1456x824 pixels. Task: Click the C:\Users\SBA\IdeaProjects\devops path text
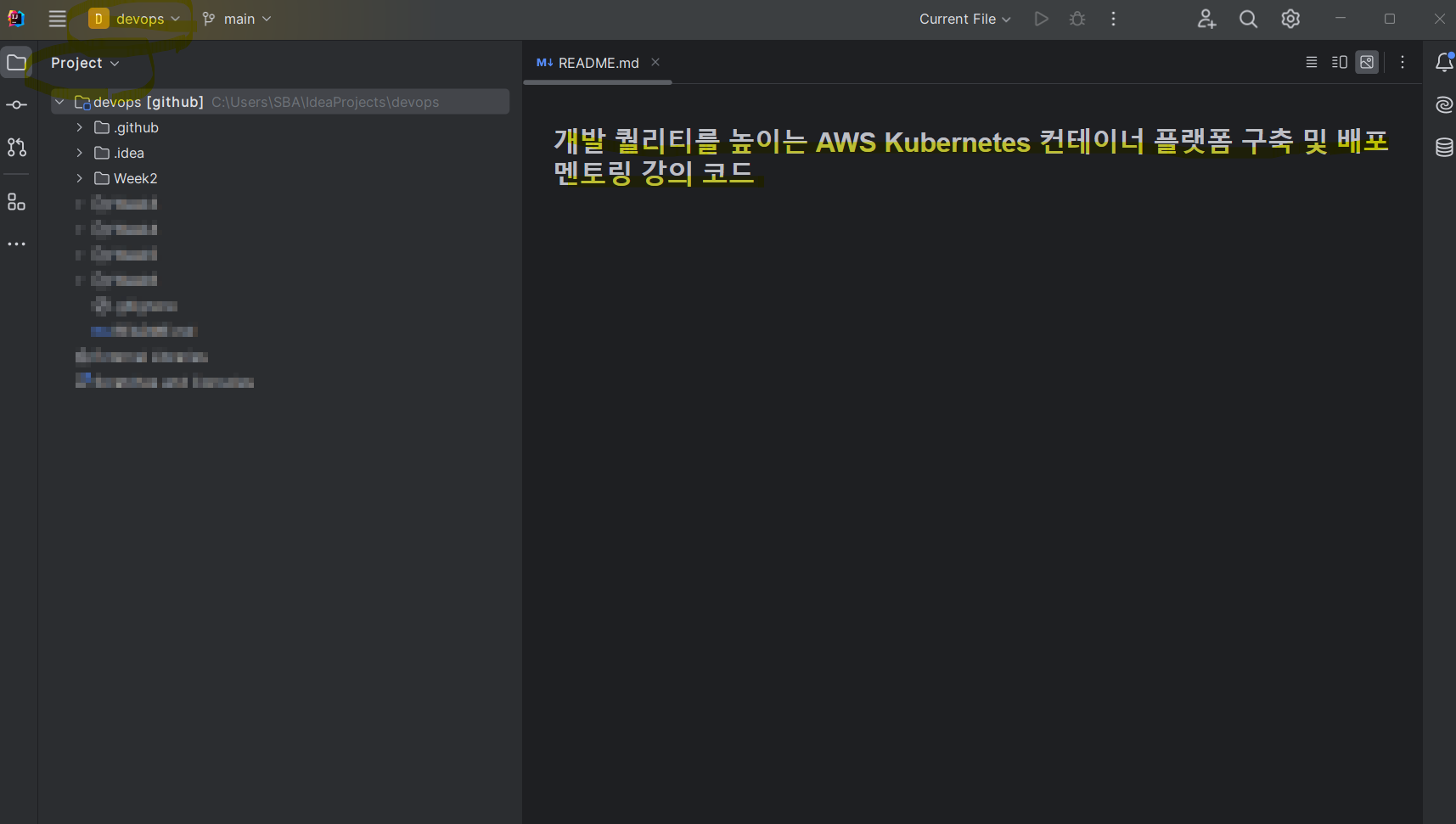(x=325, y=102)
